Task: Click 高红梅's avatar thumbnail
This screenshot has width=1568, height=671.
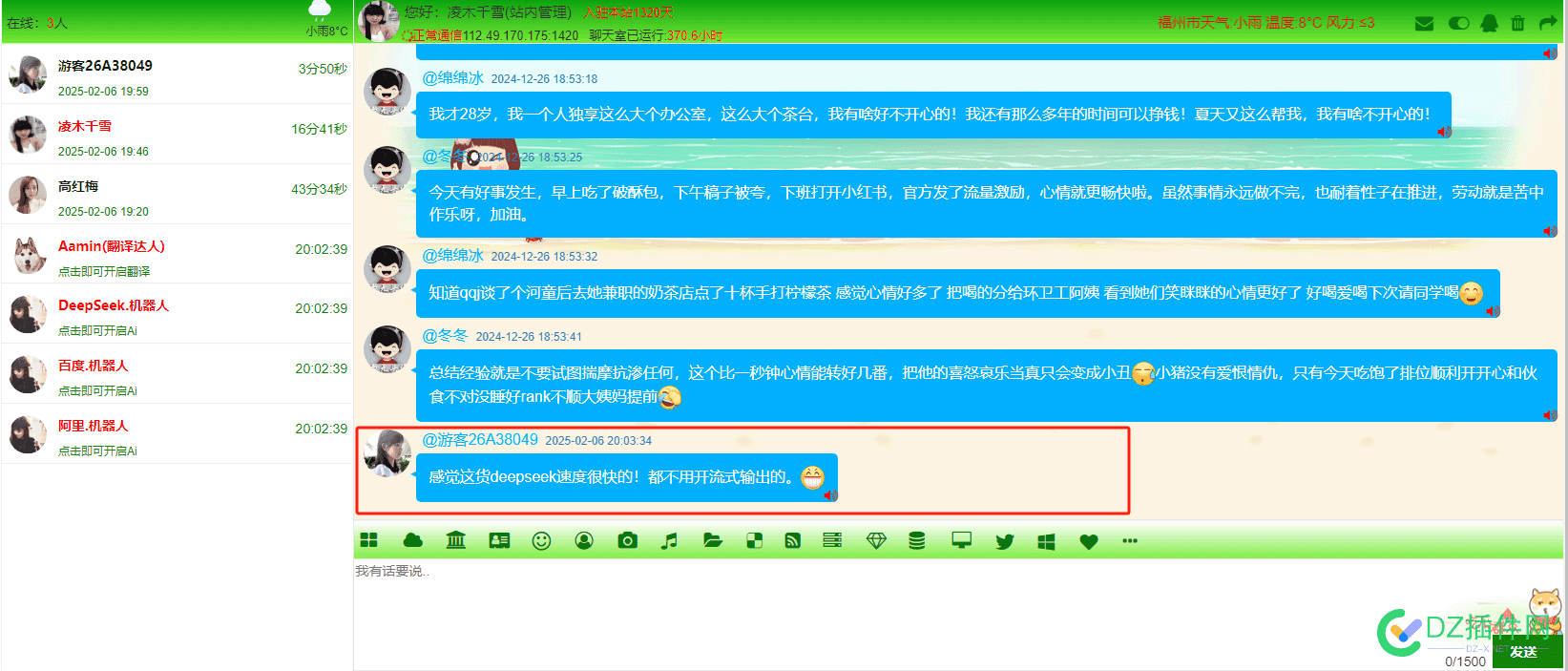Action: point(28,195)
